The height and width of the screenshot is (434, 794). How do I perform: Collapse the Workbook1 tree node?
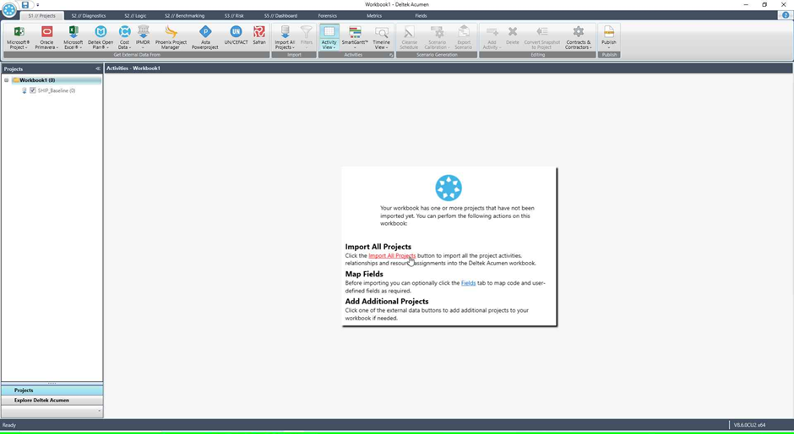pyautogui.click(x=6, y=80)
